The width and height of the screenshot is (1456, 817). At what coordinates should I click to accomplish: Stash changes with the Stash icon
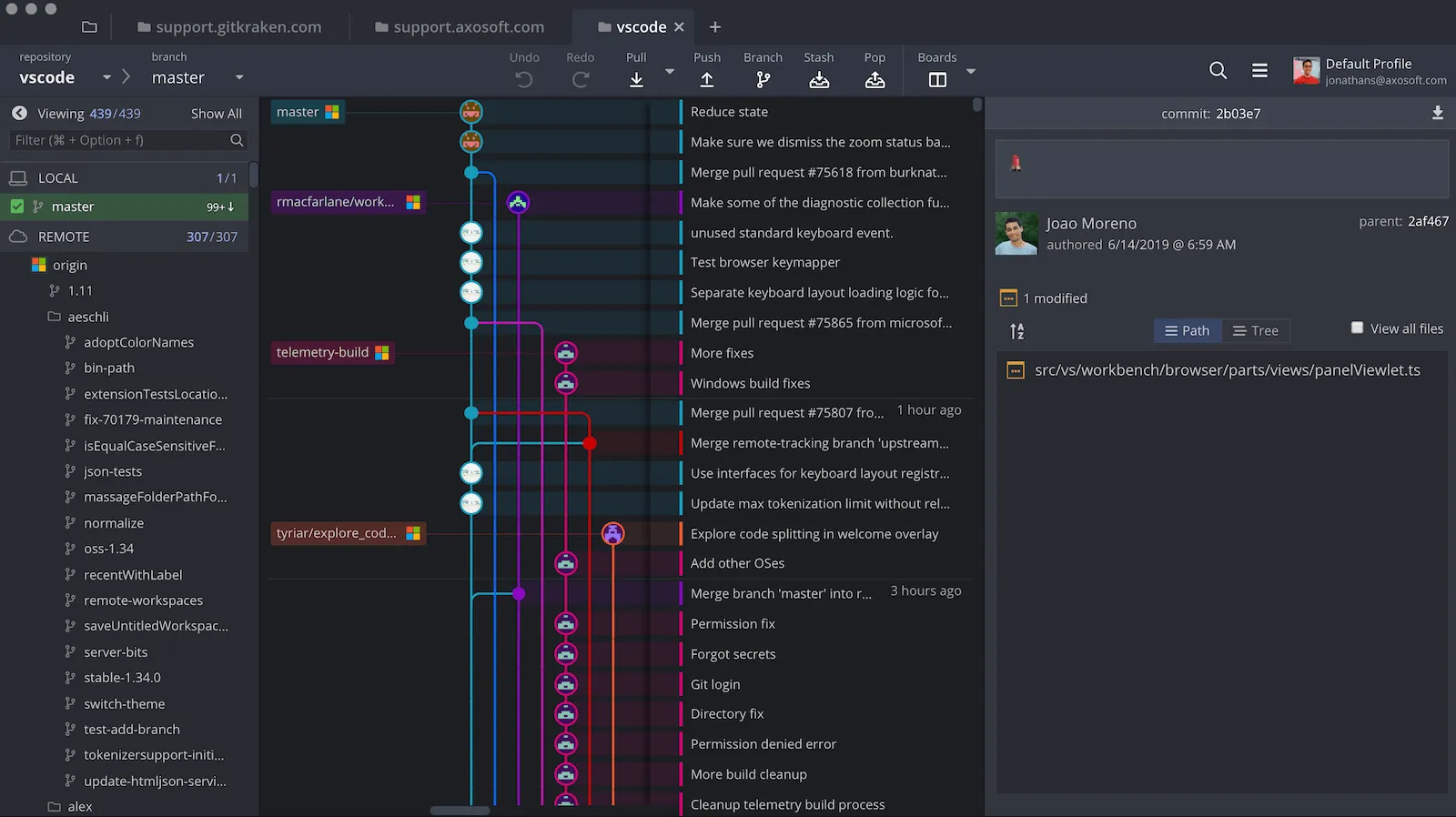click(x=818, y=80)
